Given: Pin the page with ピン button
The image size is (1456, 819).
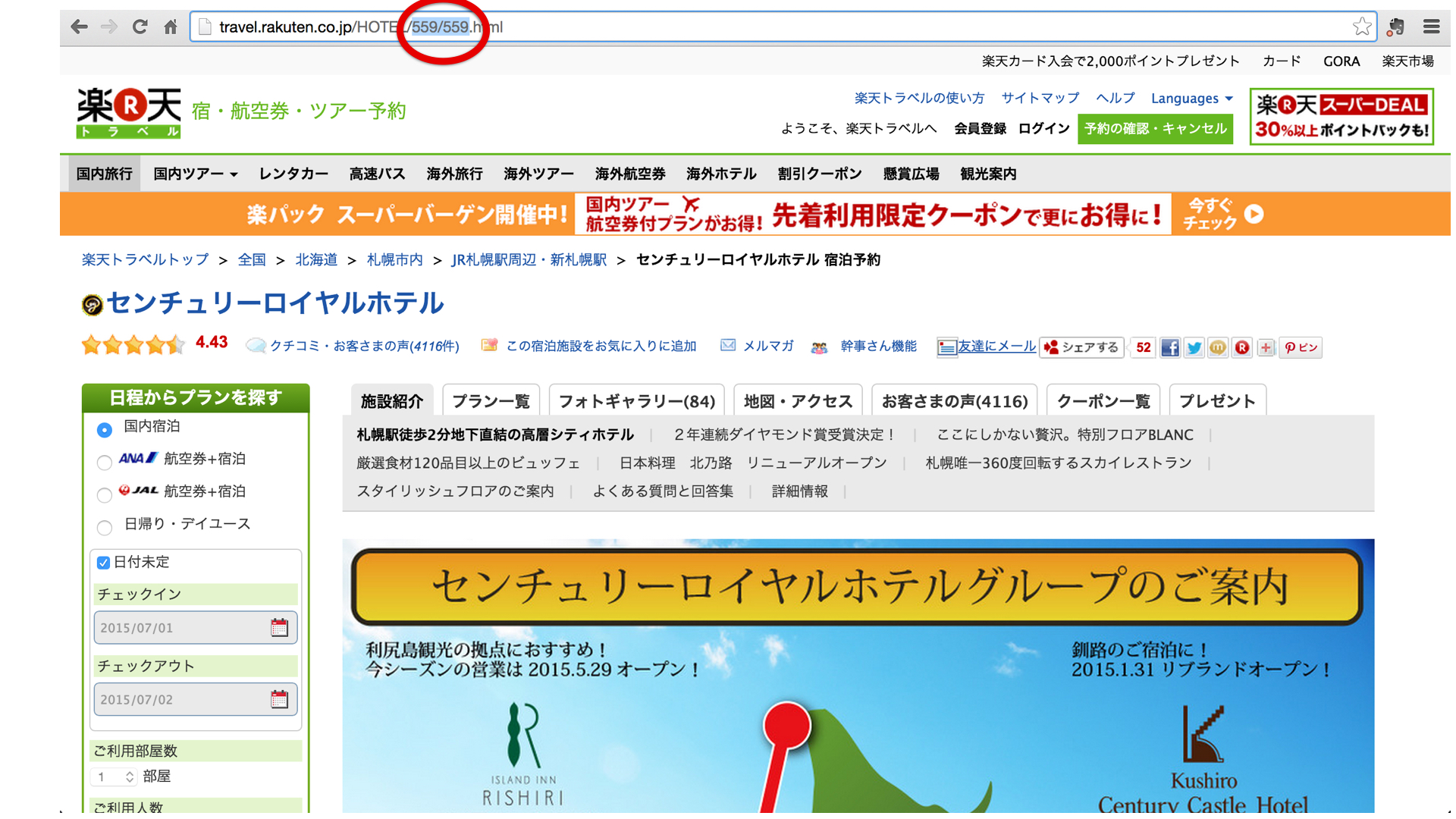Looking at the screenshot, I should (x=1301, y=347).
